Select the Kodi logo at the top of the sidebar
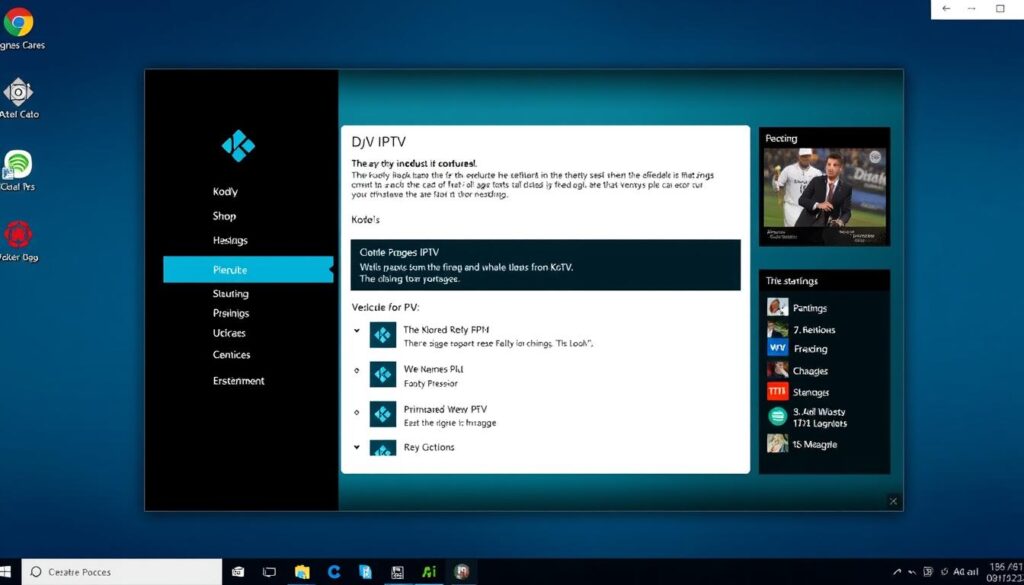Viewport: 1024px width, 585px height. tap(237, 144)
